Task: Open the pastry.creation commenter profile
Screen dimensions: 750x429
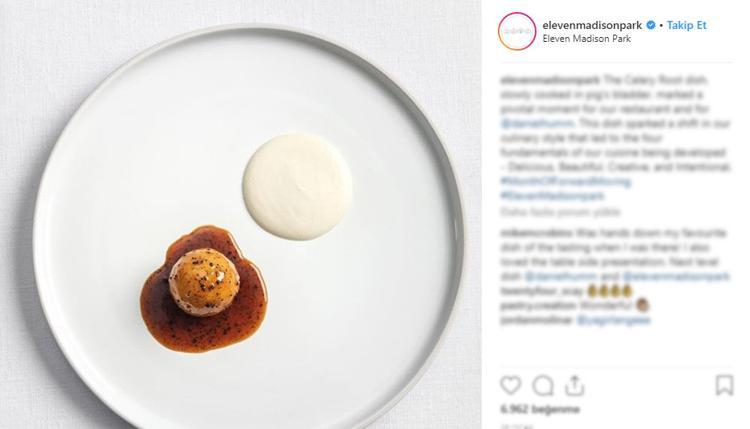Action: click(x=538, y=305)
